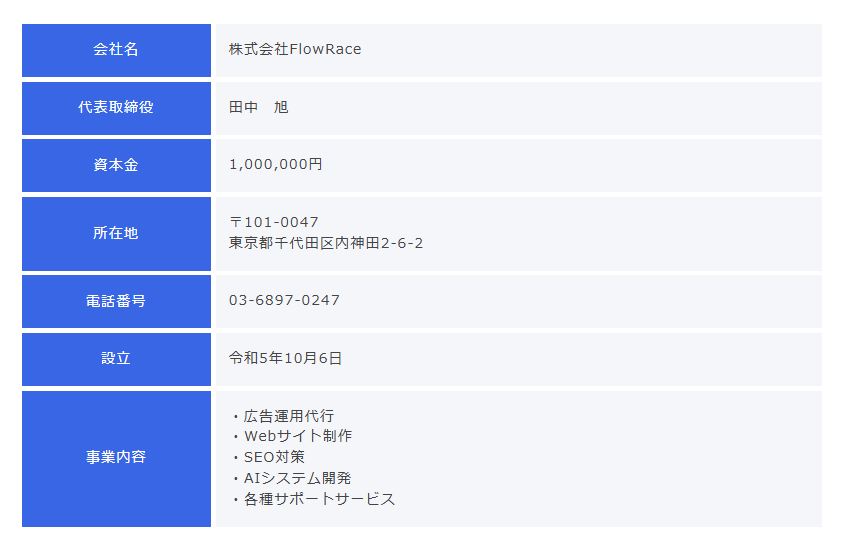Select the 1,000,000円 capital amount
The width and height of the screenshot is (856, 553).
[276, 165]
